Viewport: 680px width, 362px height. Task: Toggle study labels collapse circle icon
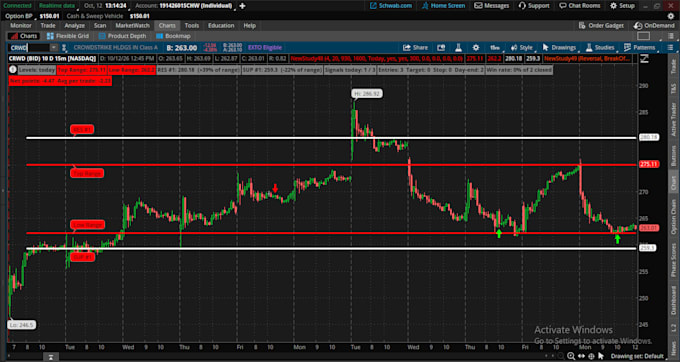pyautogui.click(x=13, y=69)
